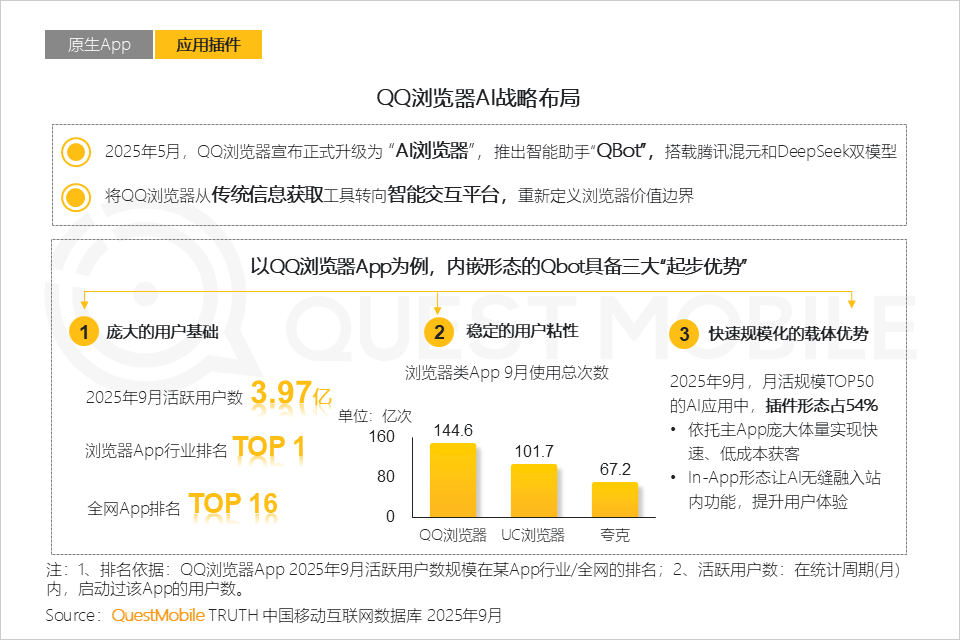Click the TOP 16 ranking label
The width and height of the screenshot is (960, 640).
(x=235, y=503)
